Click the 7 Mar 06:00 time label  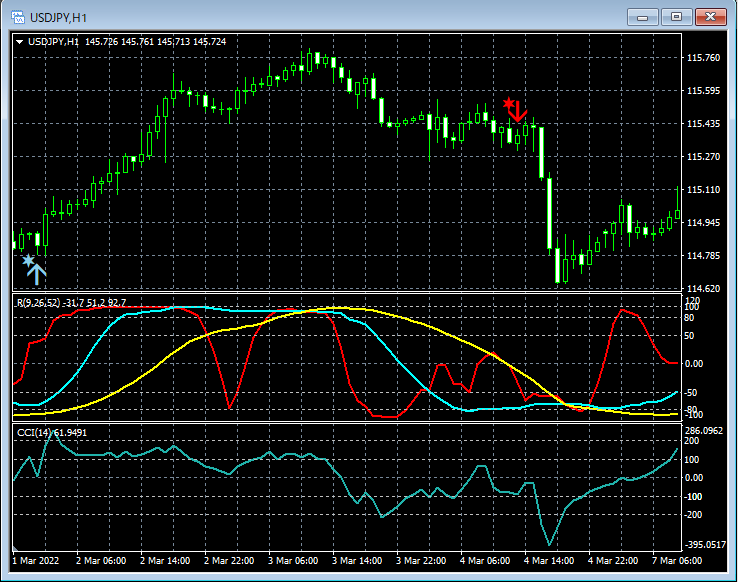(677, 561)
